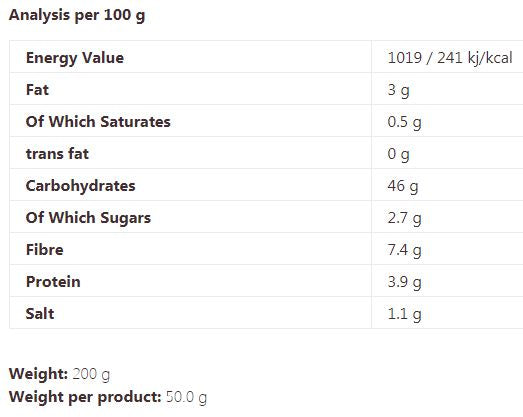Image resolution: width=523 pixels, height=417 pixels.
Task: Click the 3.9 g protein value
Action: (x=405, y=283)
